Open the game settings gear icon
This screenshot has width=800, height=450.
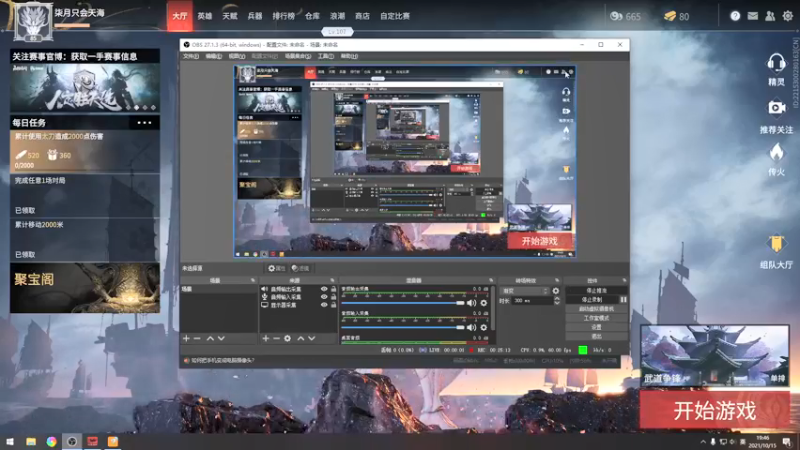pos(786,16)
